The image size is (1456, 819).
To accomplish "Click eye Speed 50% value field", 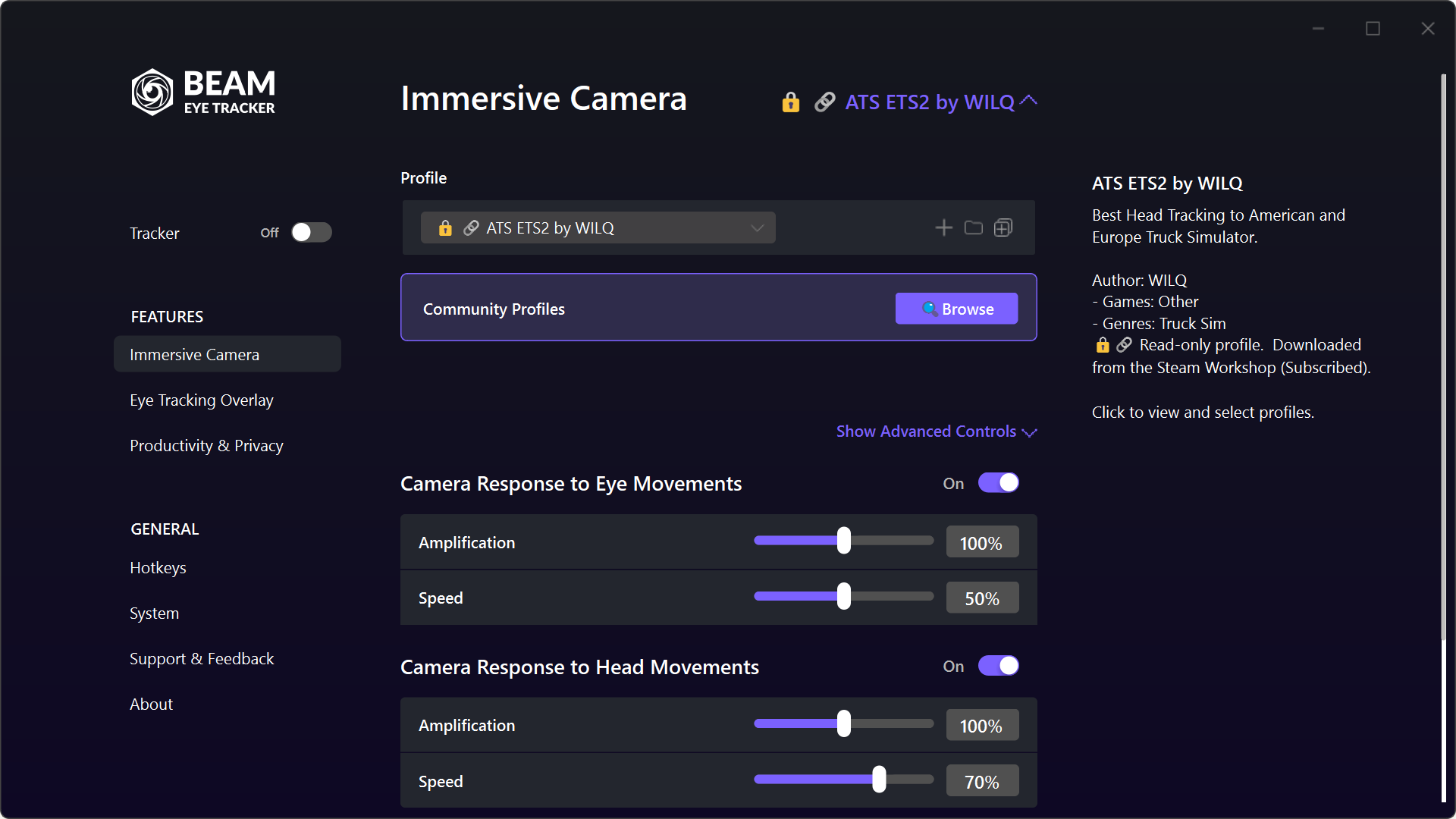I will tap(982, 598).
